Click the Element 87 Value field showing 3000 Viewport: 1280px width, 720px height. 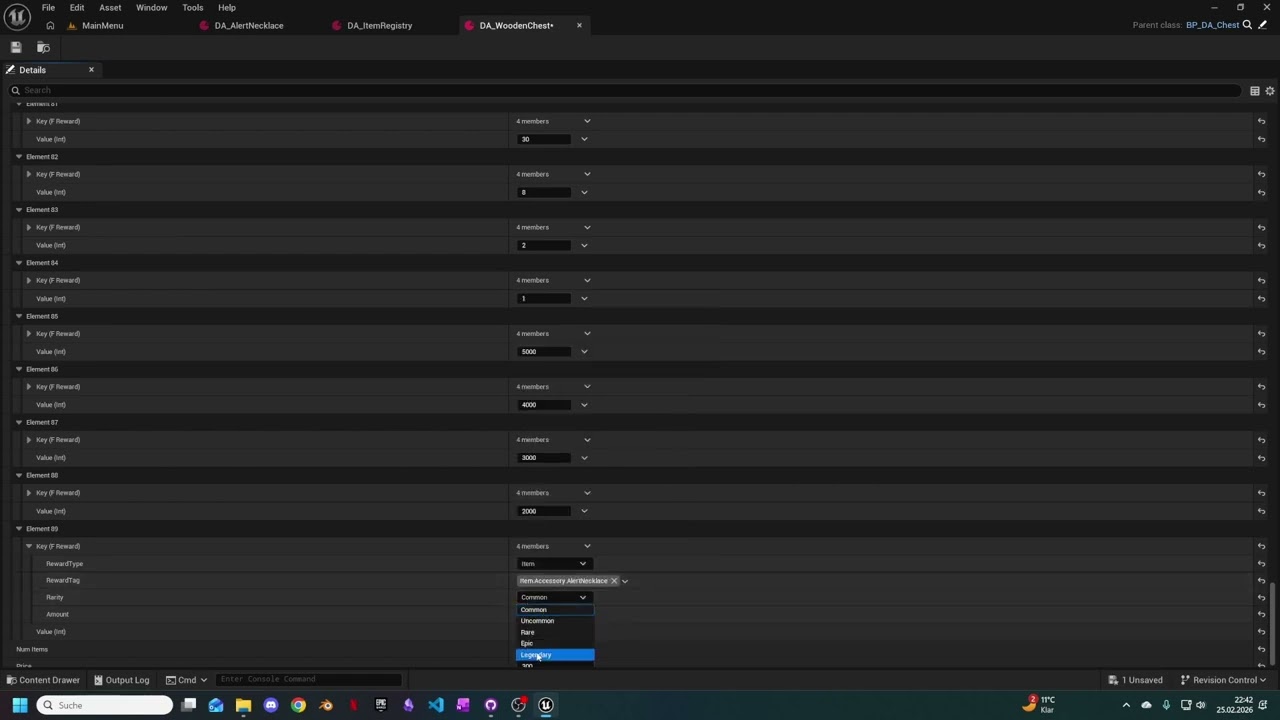pyautogui.click(x=545, y=458)
